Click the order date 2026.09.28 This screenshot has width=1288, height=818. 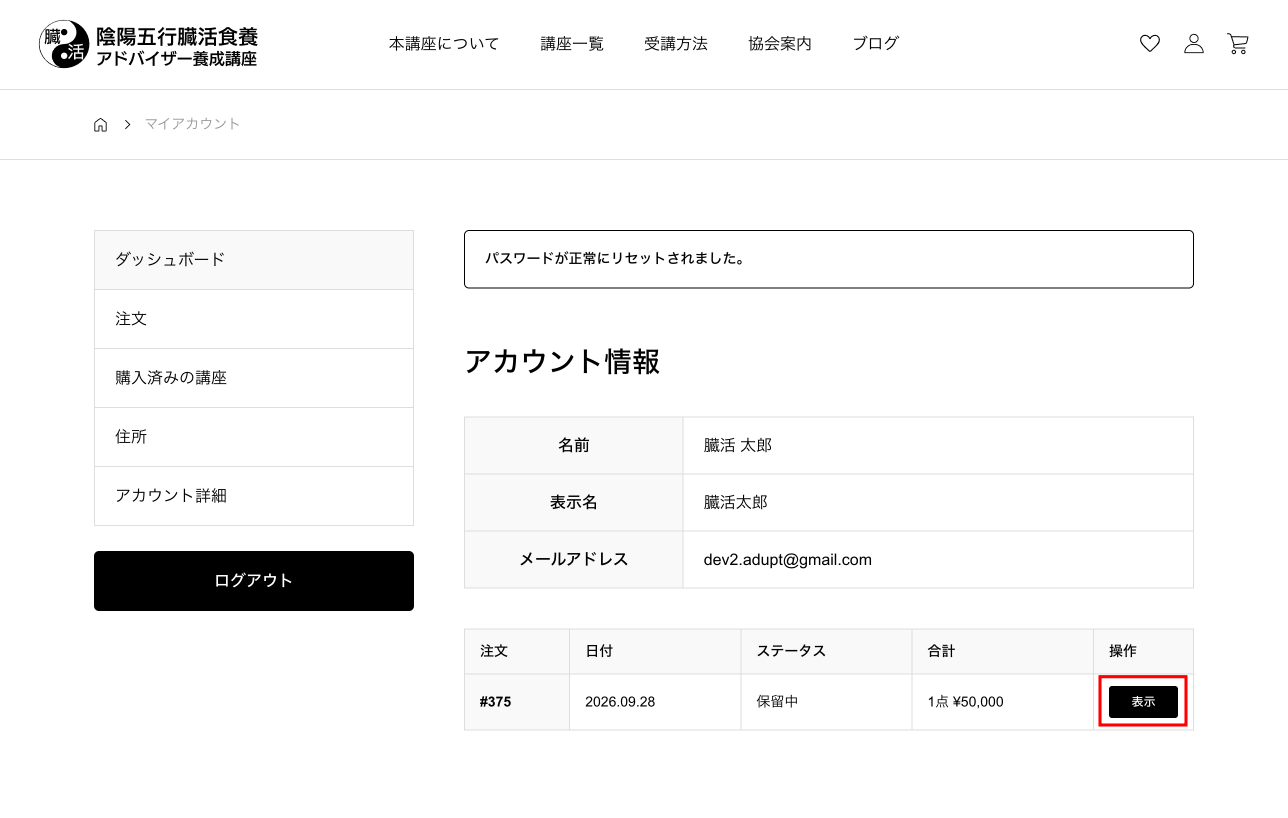[x=620, y=702]
